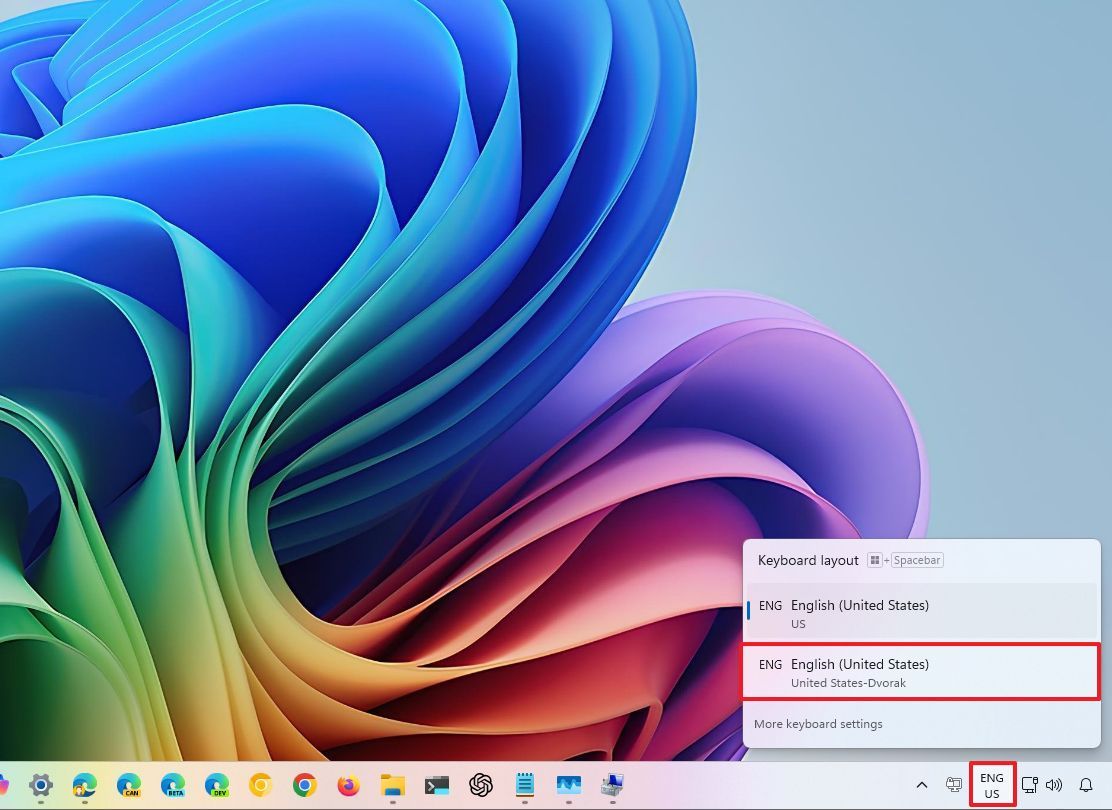1112x810 pixels.
Task: Launch Windows Terminal
Action: pos(435,785)
